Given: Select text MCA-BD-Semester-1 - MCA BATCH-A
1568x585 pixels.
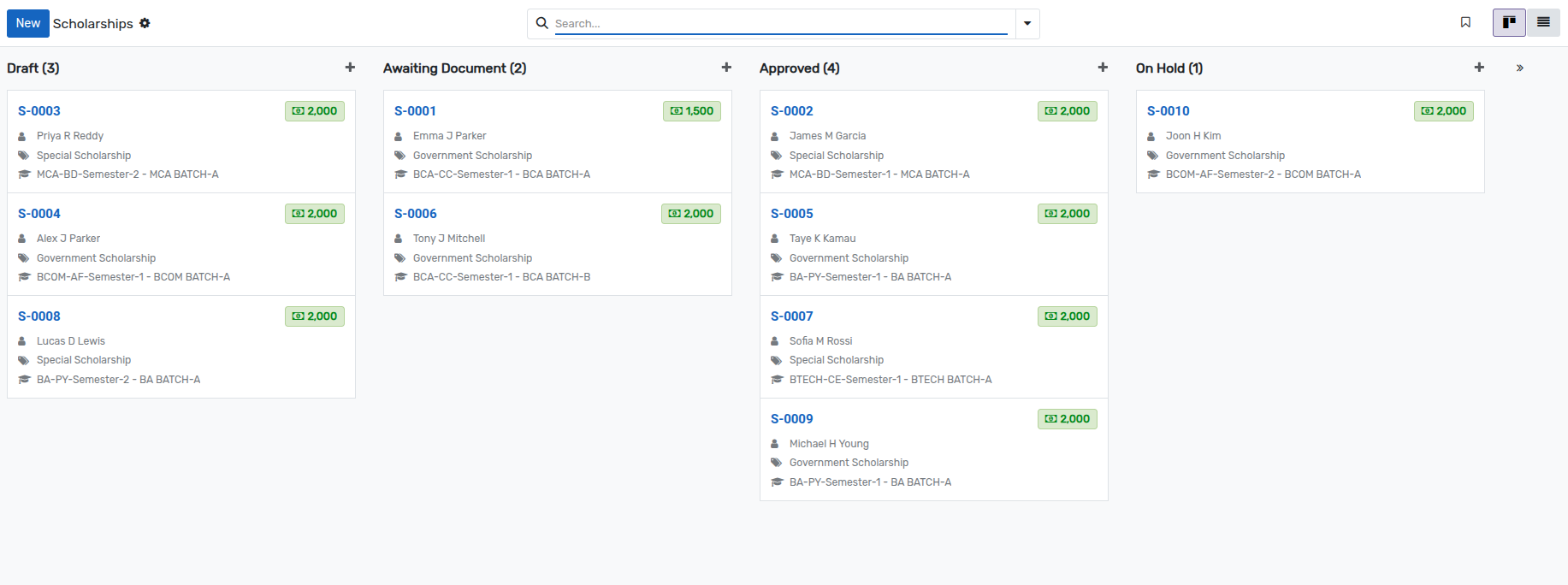Looking at the screenshot, I should (879, 174).
